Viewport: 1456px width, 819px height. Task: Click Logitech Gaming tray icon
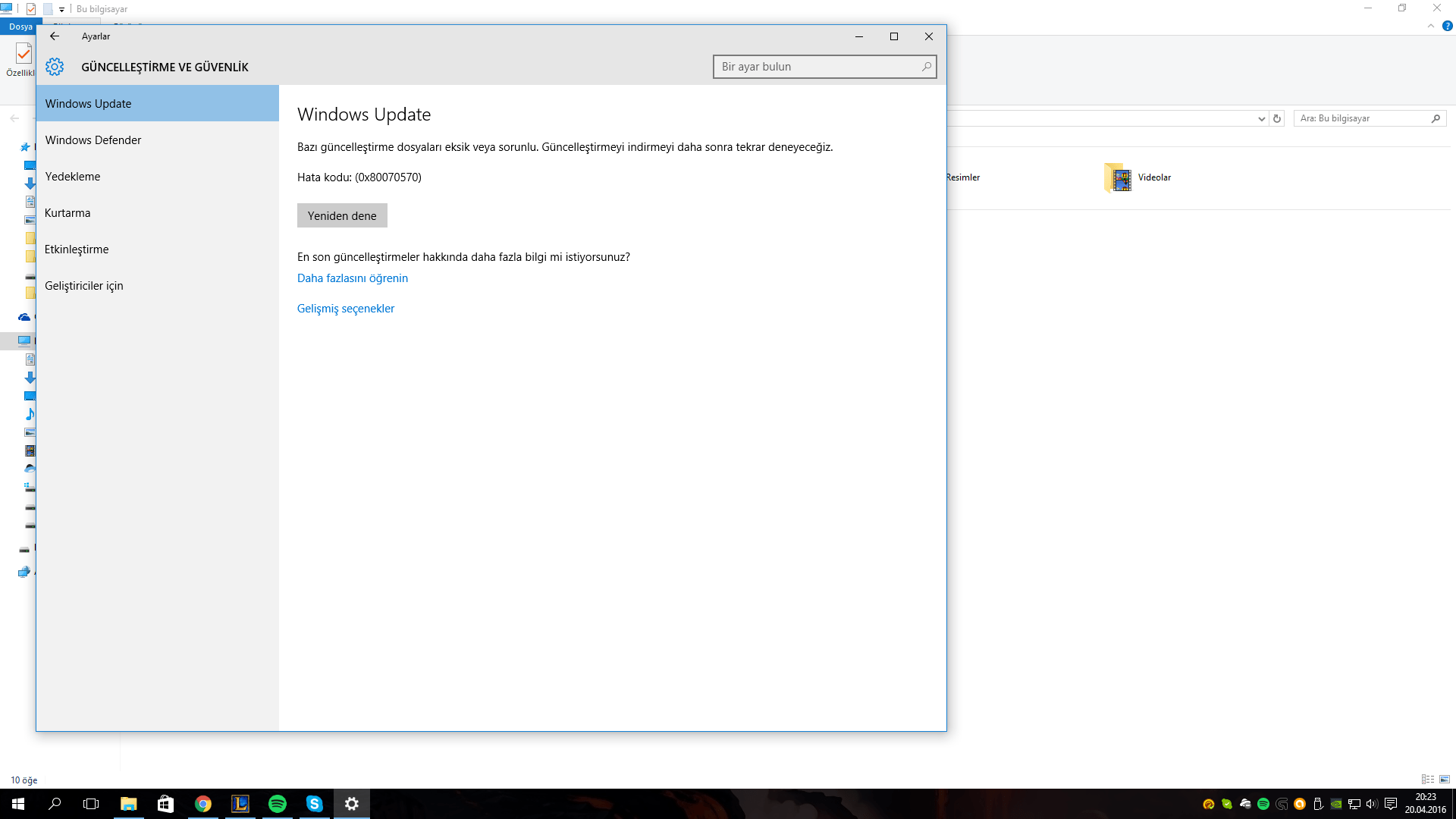click(x=1282, y=804)
